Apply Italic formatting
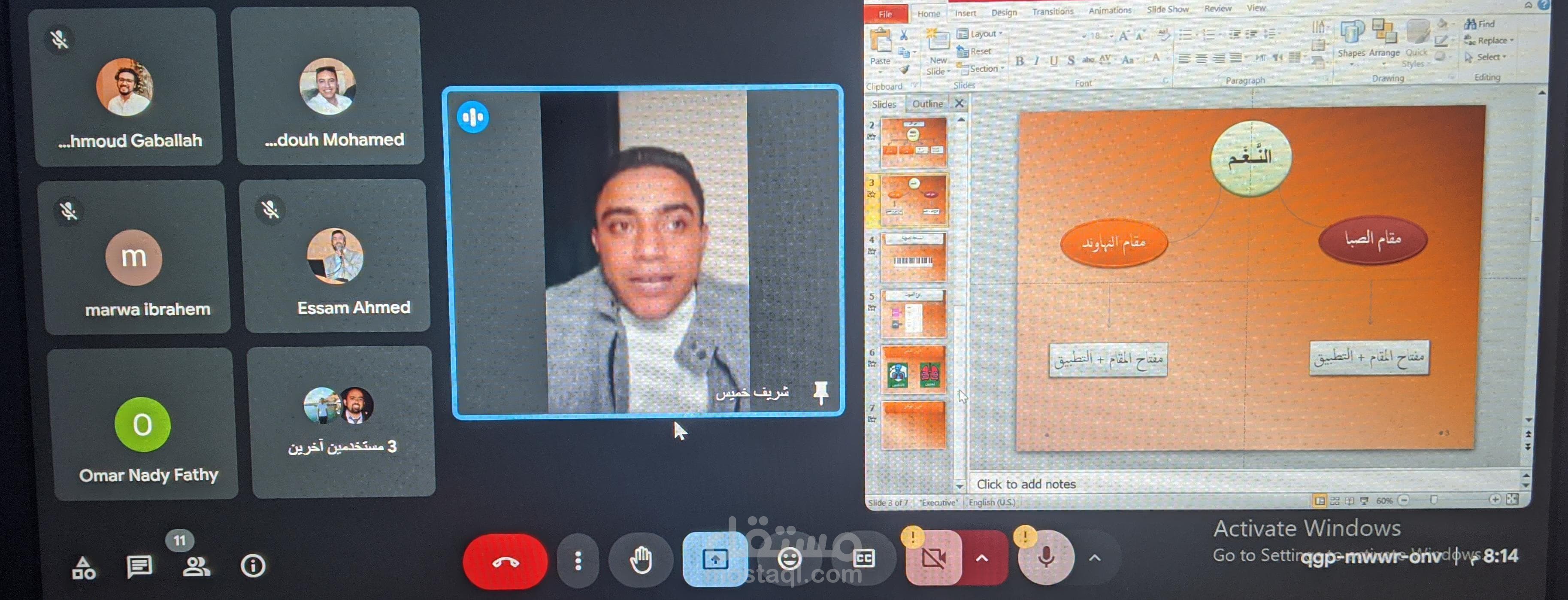The width and height of the screenshot is (1568, 600). [x=1036, y=60]
